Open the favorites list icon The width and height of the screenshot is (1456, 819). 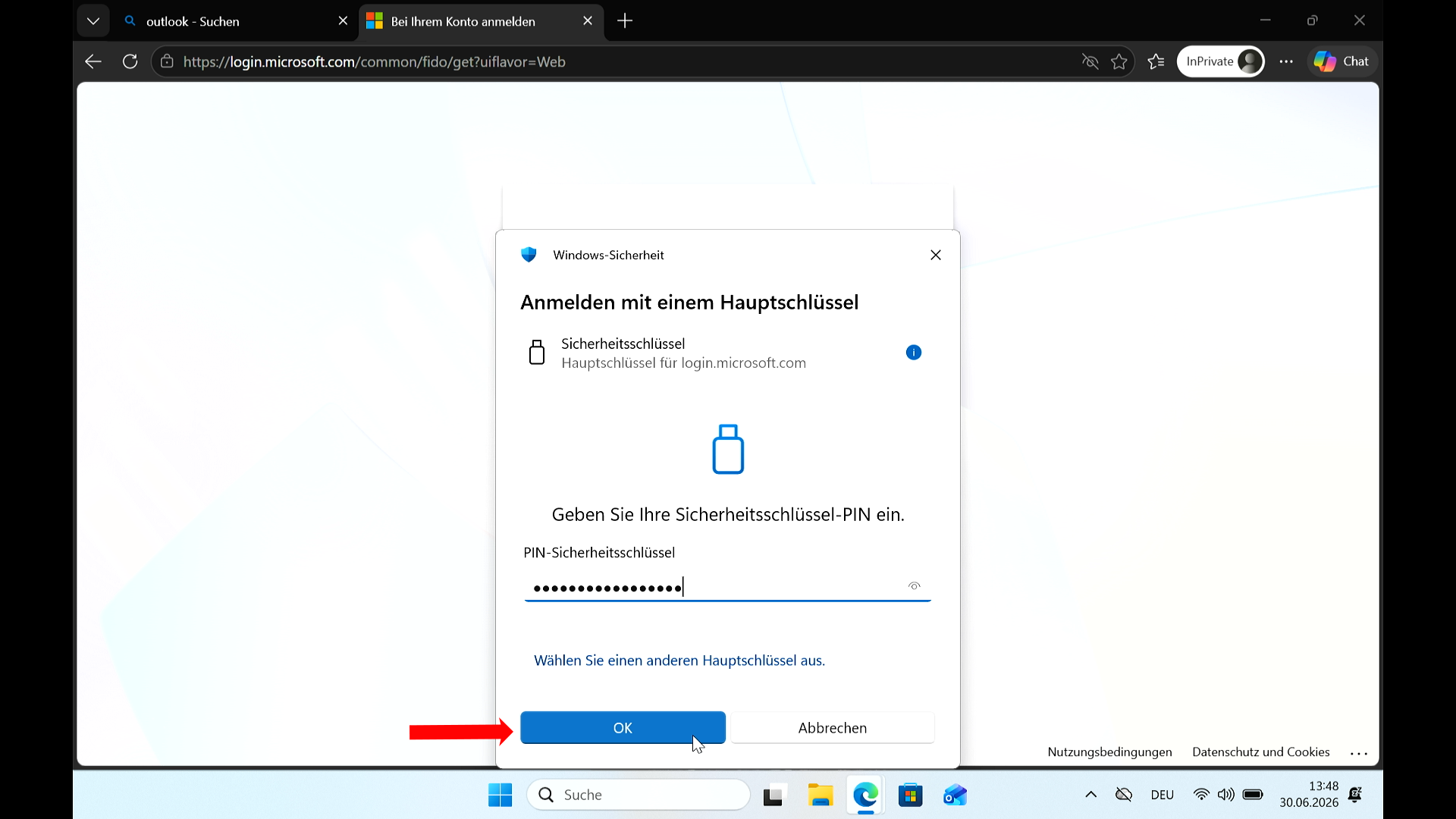1156,61
